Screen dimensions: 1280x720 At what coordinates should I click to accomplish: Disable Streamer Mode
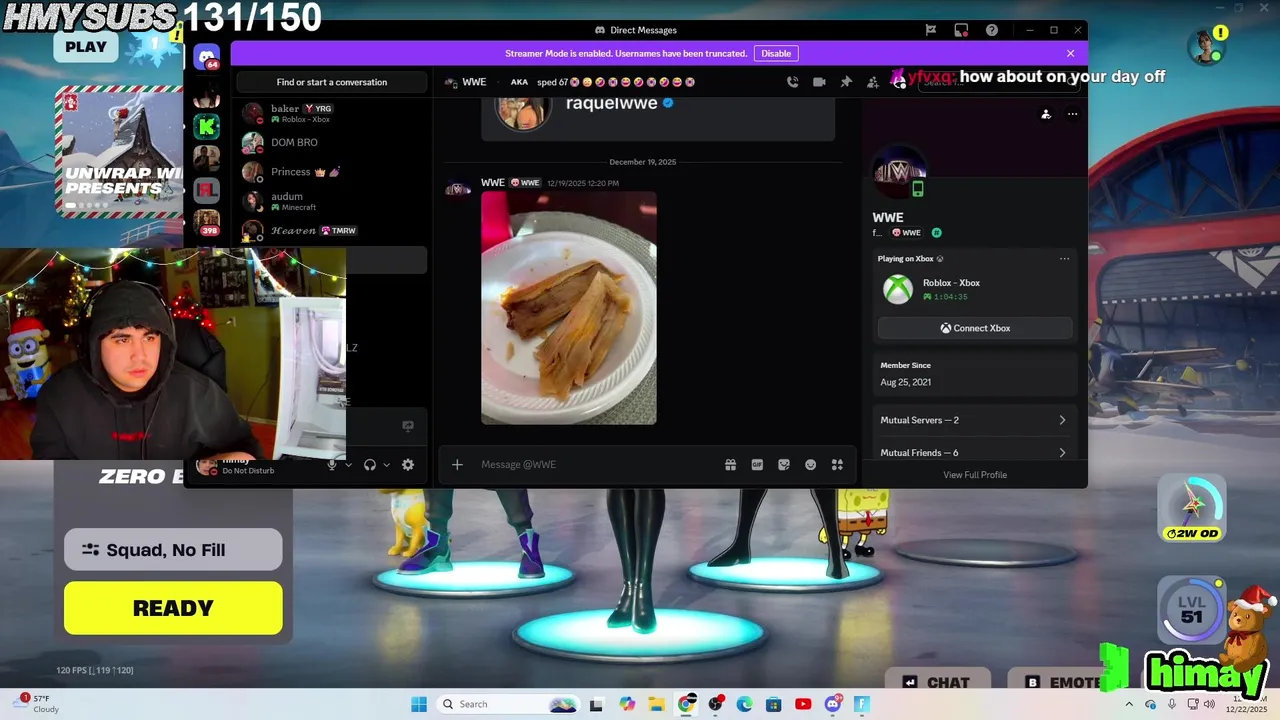point(776,53)
